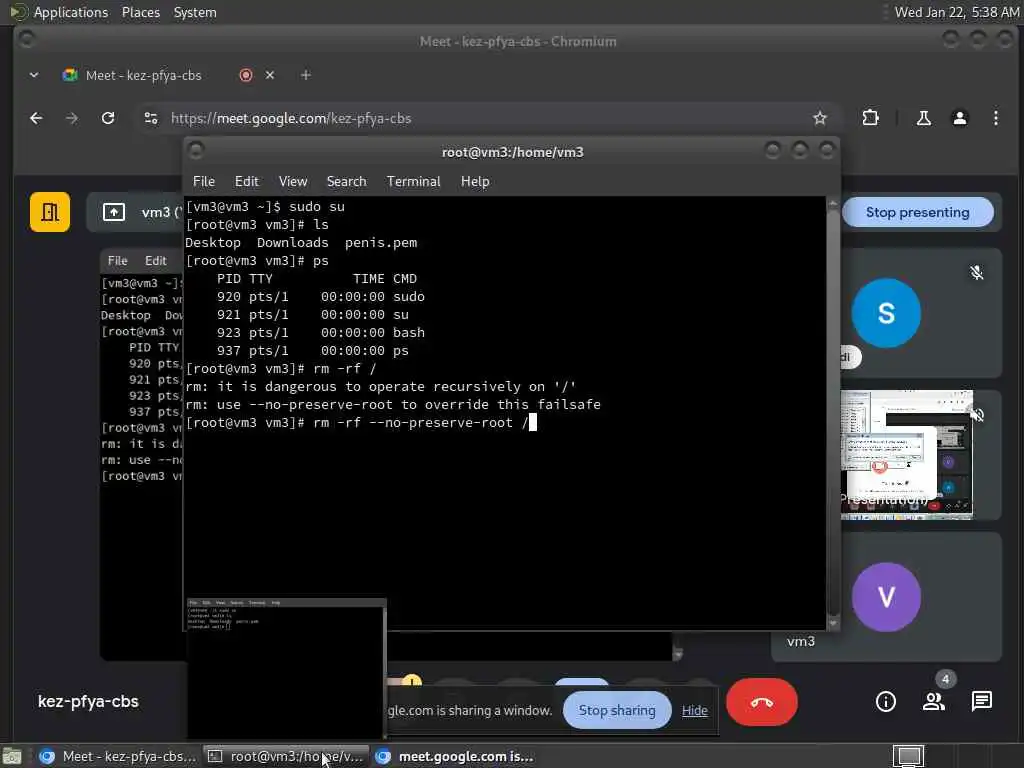Select the Presentation thumbnail tile
The width and height of the screenshot is (1024, 768).
[x=906, y=455]
